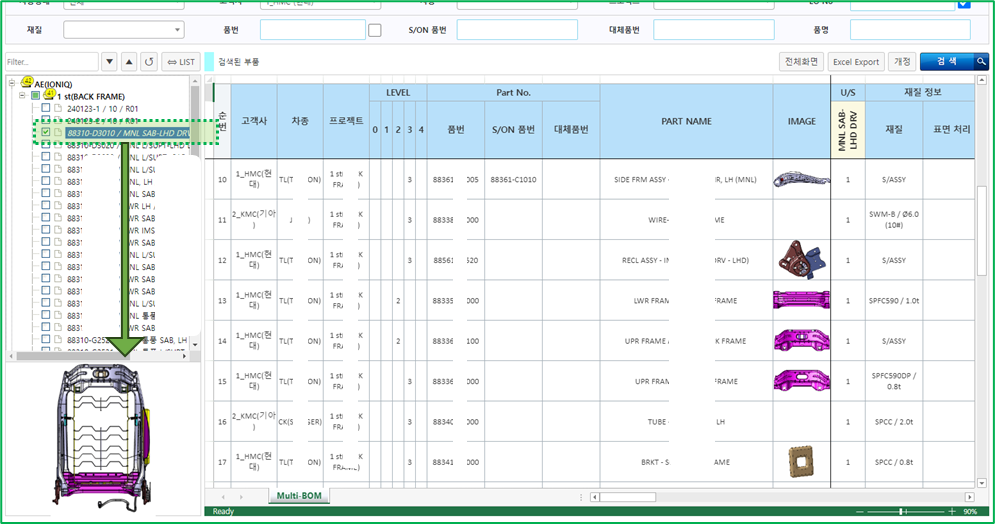Image resolution: width=995 pixels, height=524 pixels.
Task: Check the 88310-G252 통풍 SAB, LH row checkbox
Action: 46,339
